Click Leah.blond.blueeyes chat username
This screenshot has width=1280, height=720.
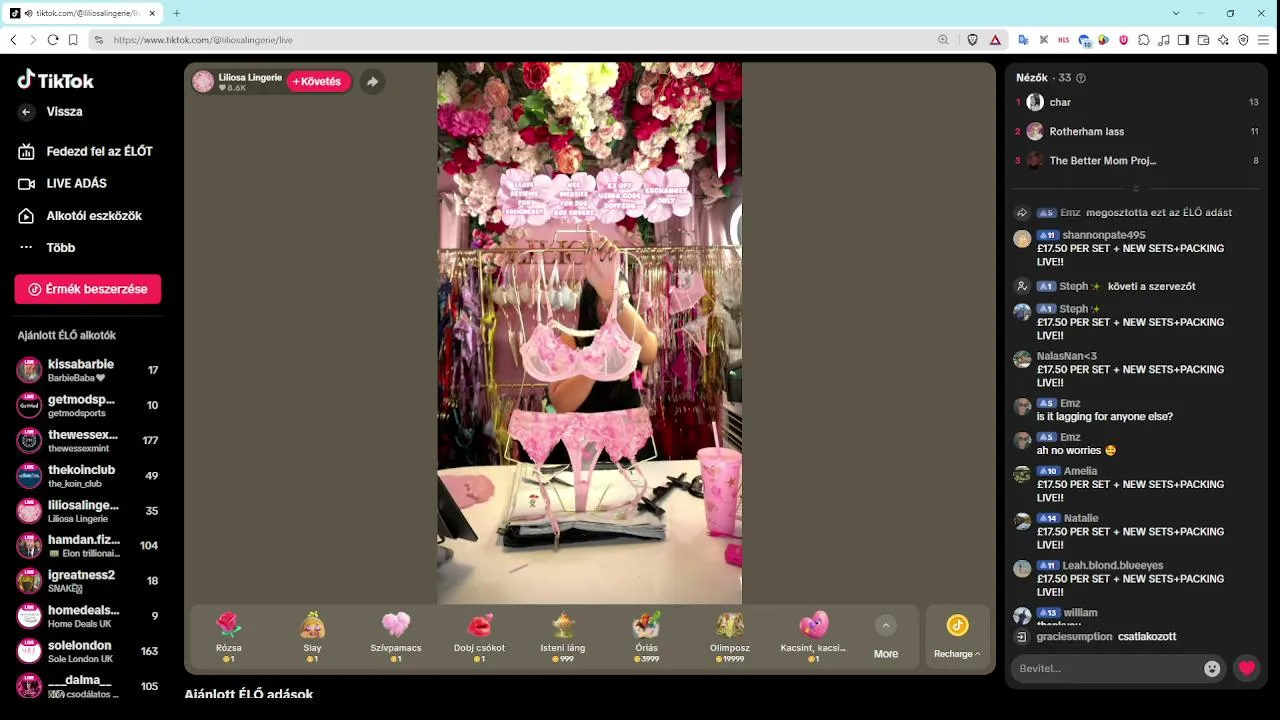pyautogui.click(x=1112, y=565)
